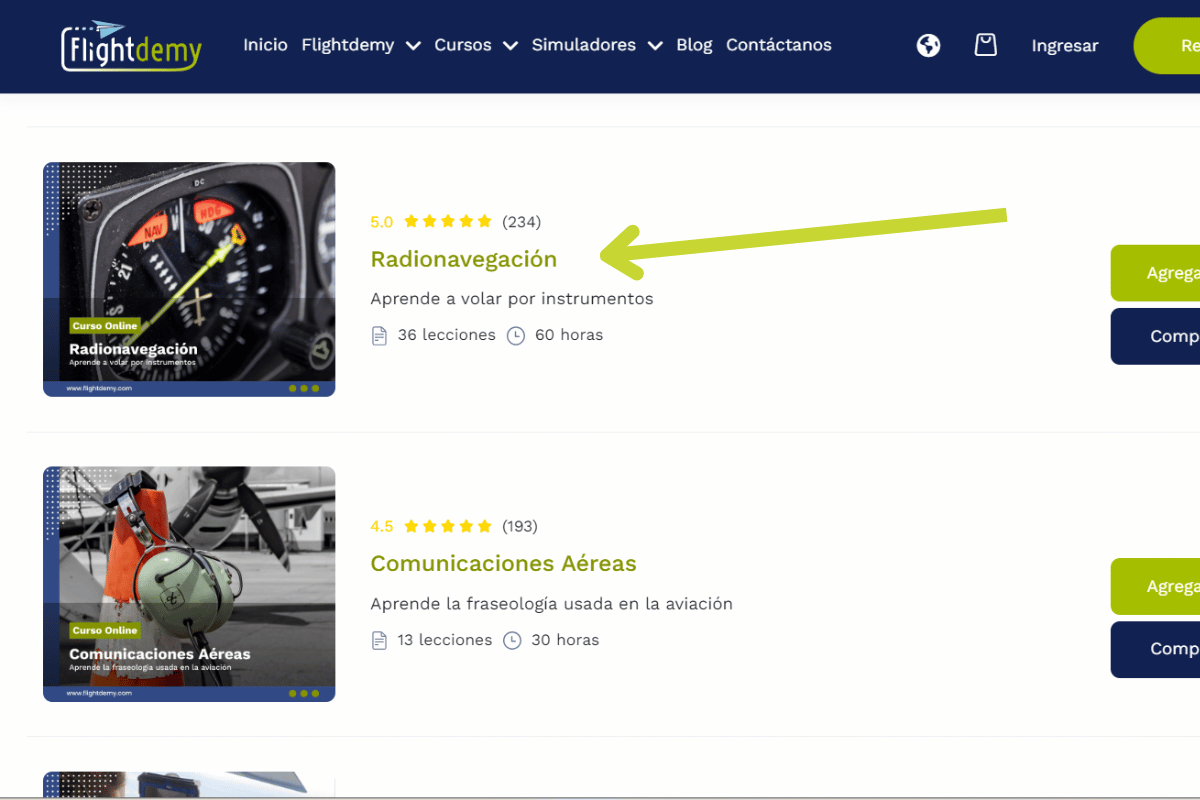This screenshot has height=800, width=1200.
Task: Click the lessons document icon for Comunicaciones Aéreas
Action: 379,640
